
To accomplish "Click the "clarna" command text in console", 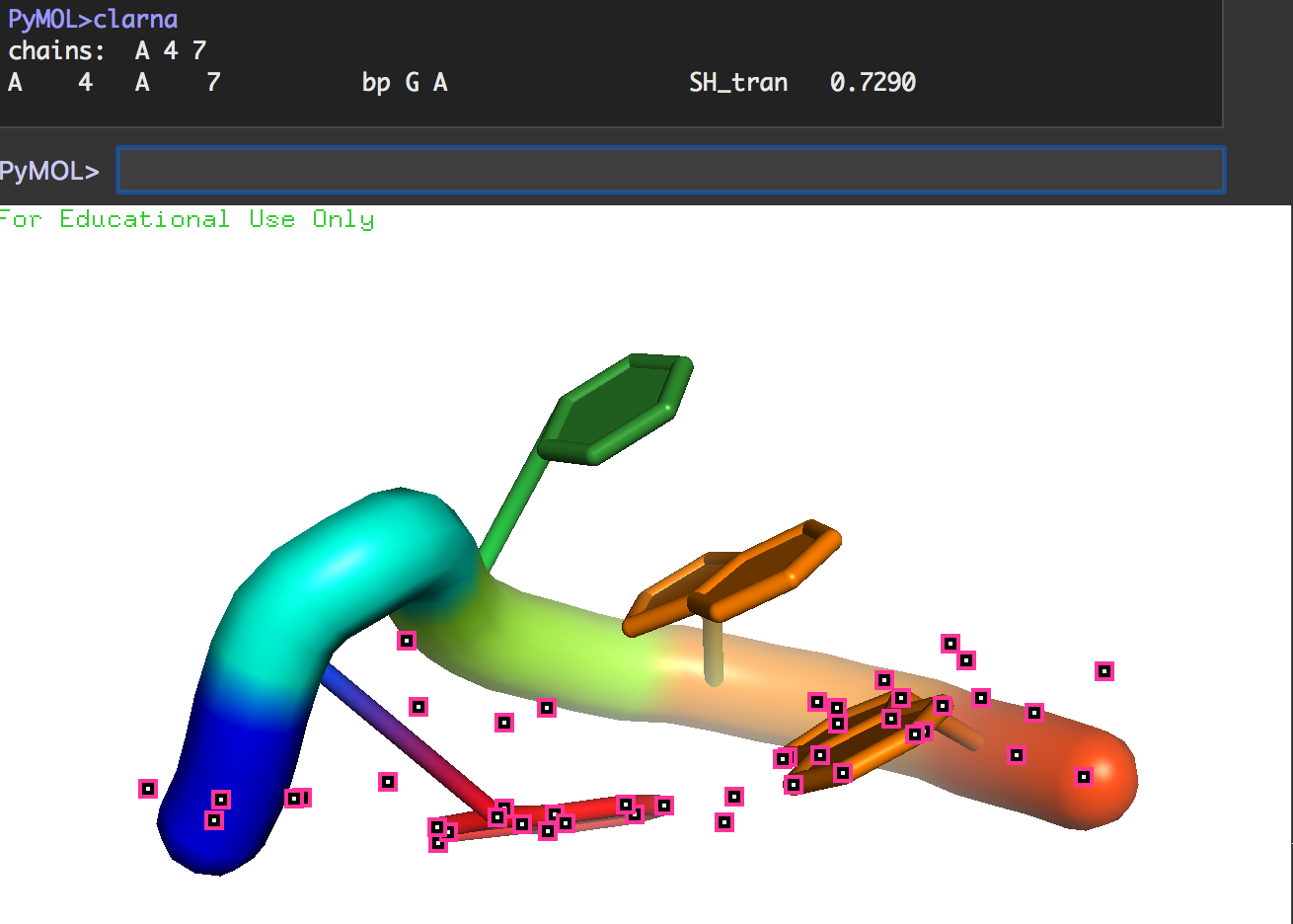I will coord(135,19).
